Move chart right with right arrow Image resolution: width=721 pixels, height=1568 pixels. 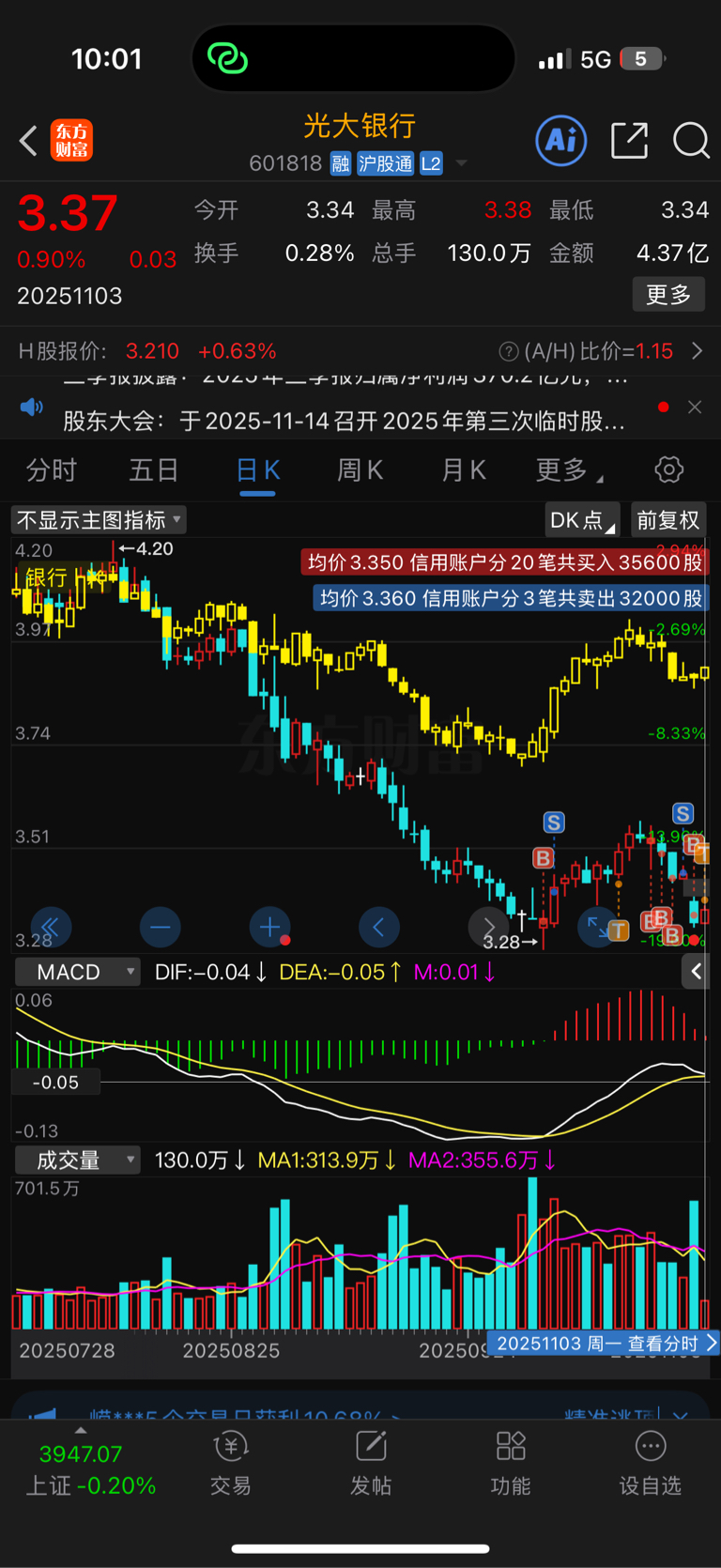(488, 928)
